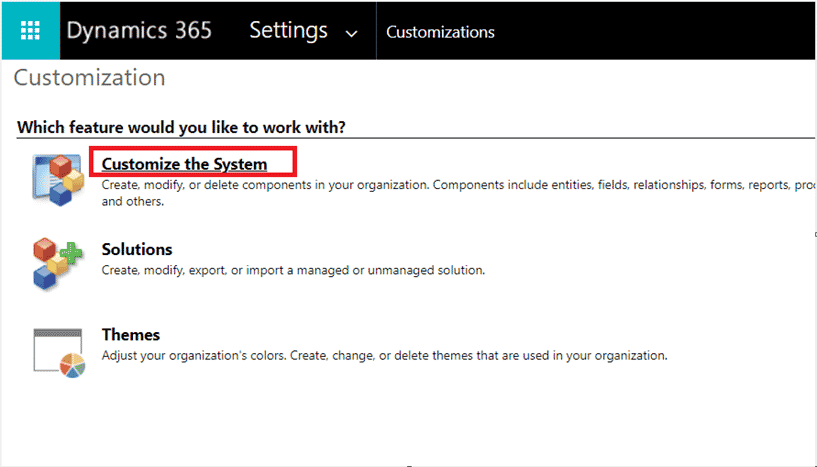The height and width of the screenshot is (467, 817).
Task: Expand the Settings dropdown chevron
Action: (x=352, y=34)
